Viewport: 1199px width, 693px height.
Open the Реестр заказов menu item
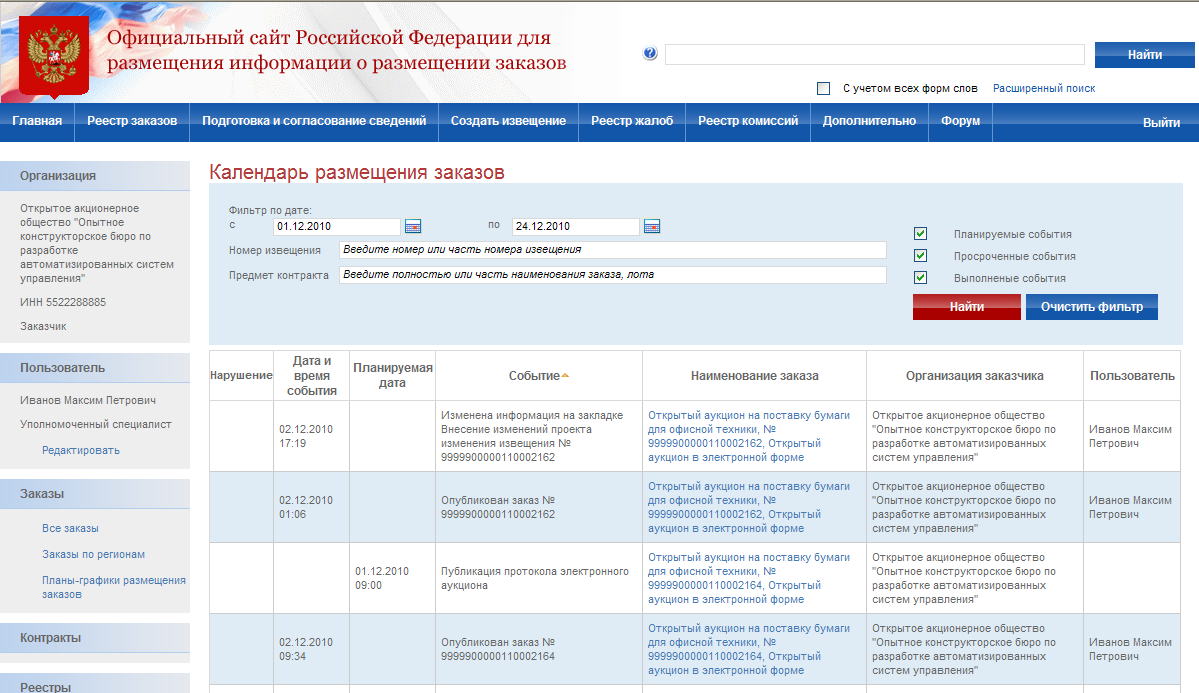click(132, 121)
